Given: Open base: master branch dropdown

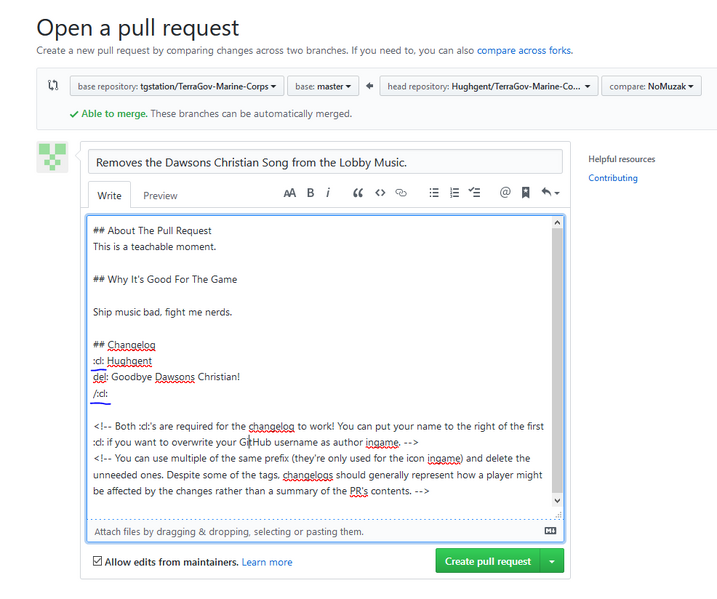Looking at the screenshot, I should pyautogui.click(x=323, y=86).
